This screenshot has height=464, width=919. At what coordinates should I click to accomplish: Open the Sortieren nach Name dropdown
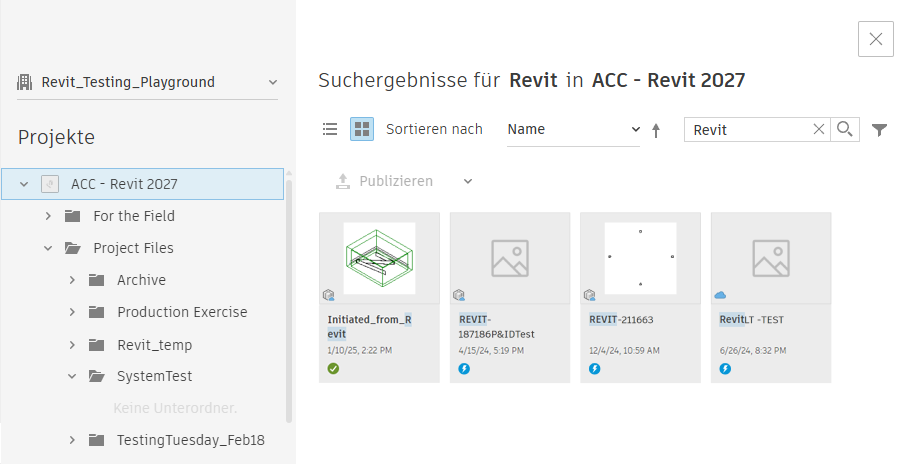click(573, 129)
